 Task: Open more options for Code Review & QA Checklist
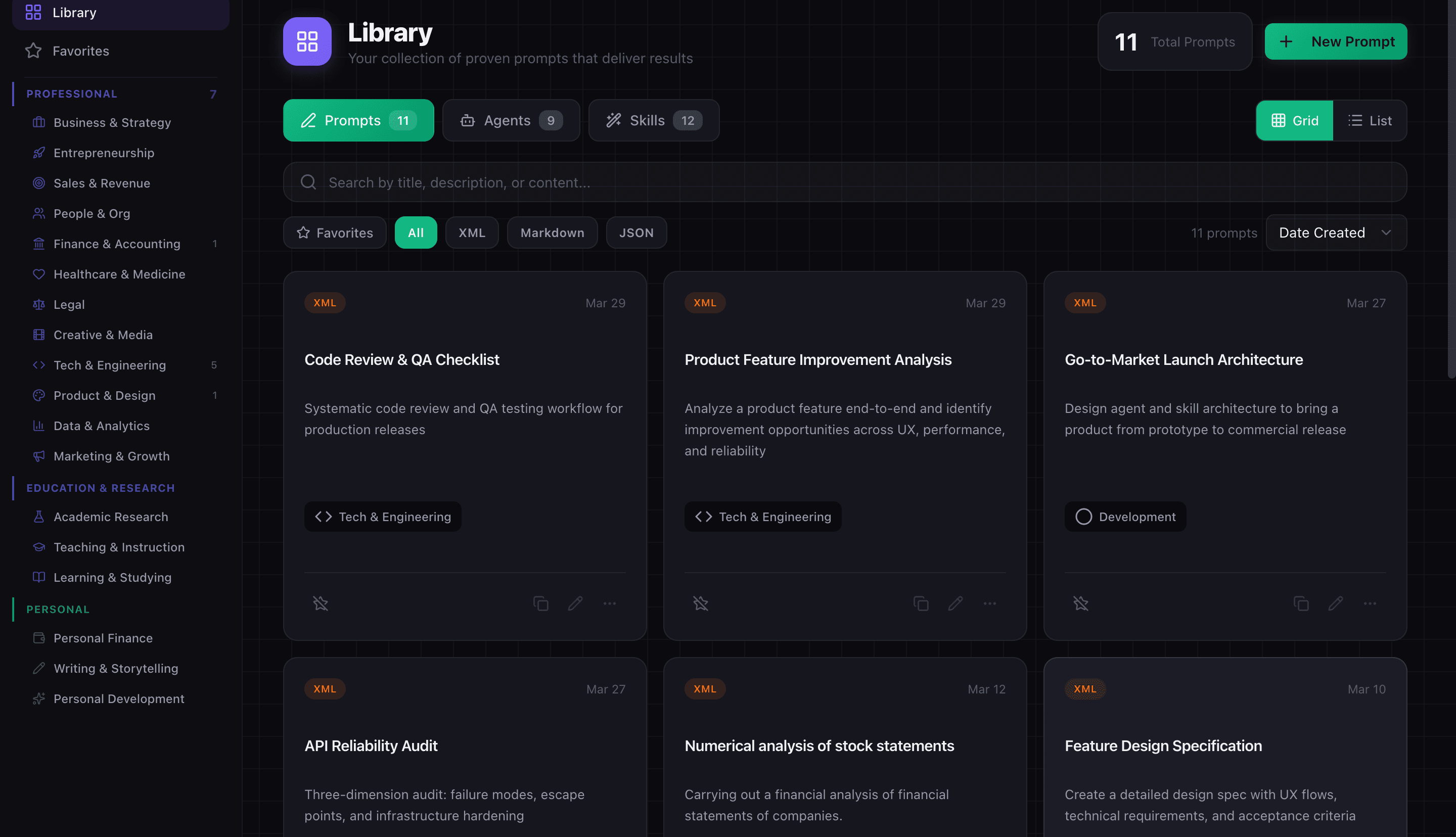pyautogui.click(x=609, y=603)
